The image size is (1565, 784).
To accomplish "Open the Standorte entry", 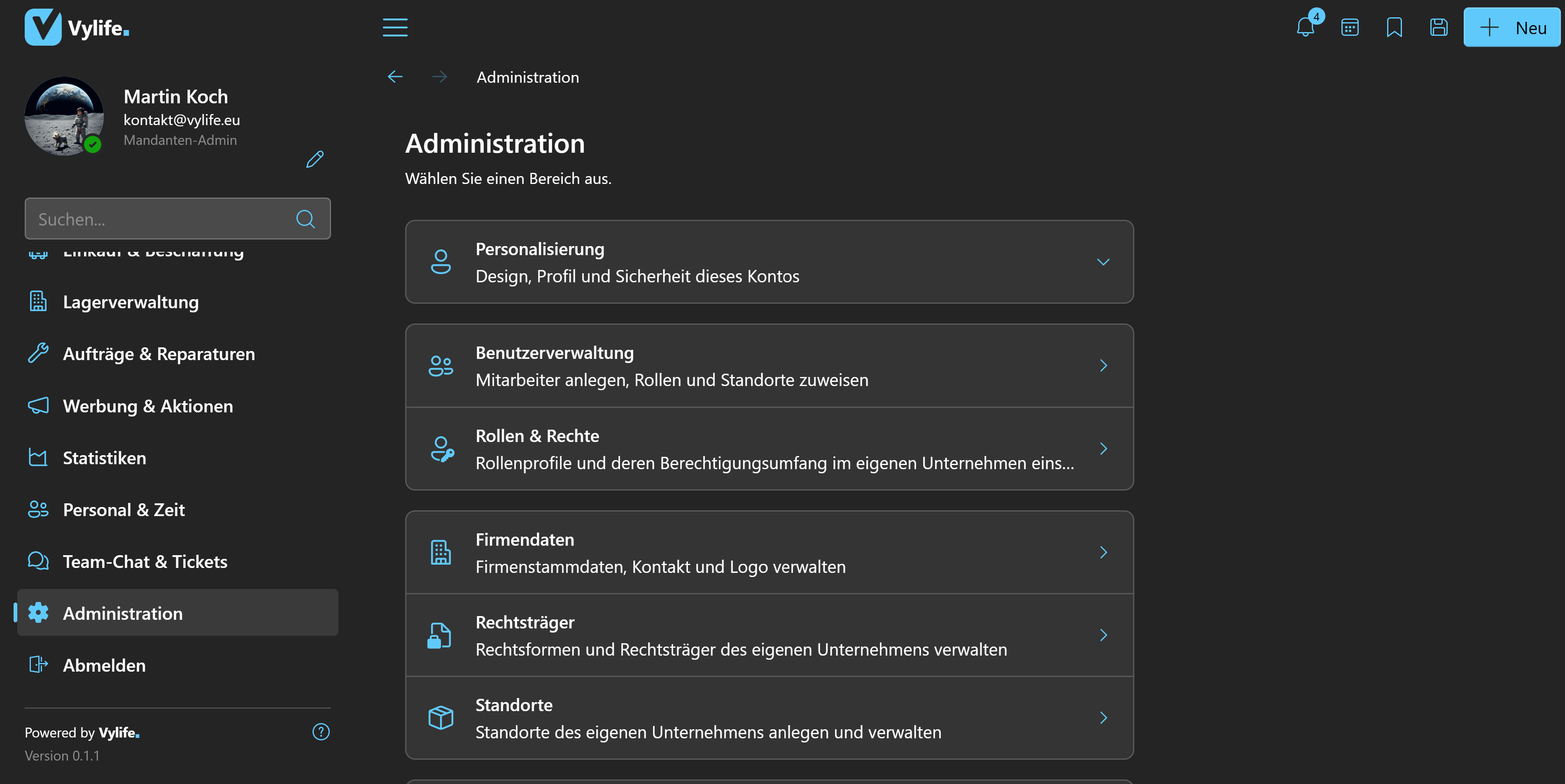I will [769, 718].
